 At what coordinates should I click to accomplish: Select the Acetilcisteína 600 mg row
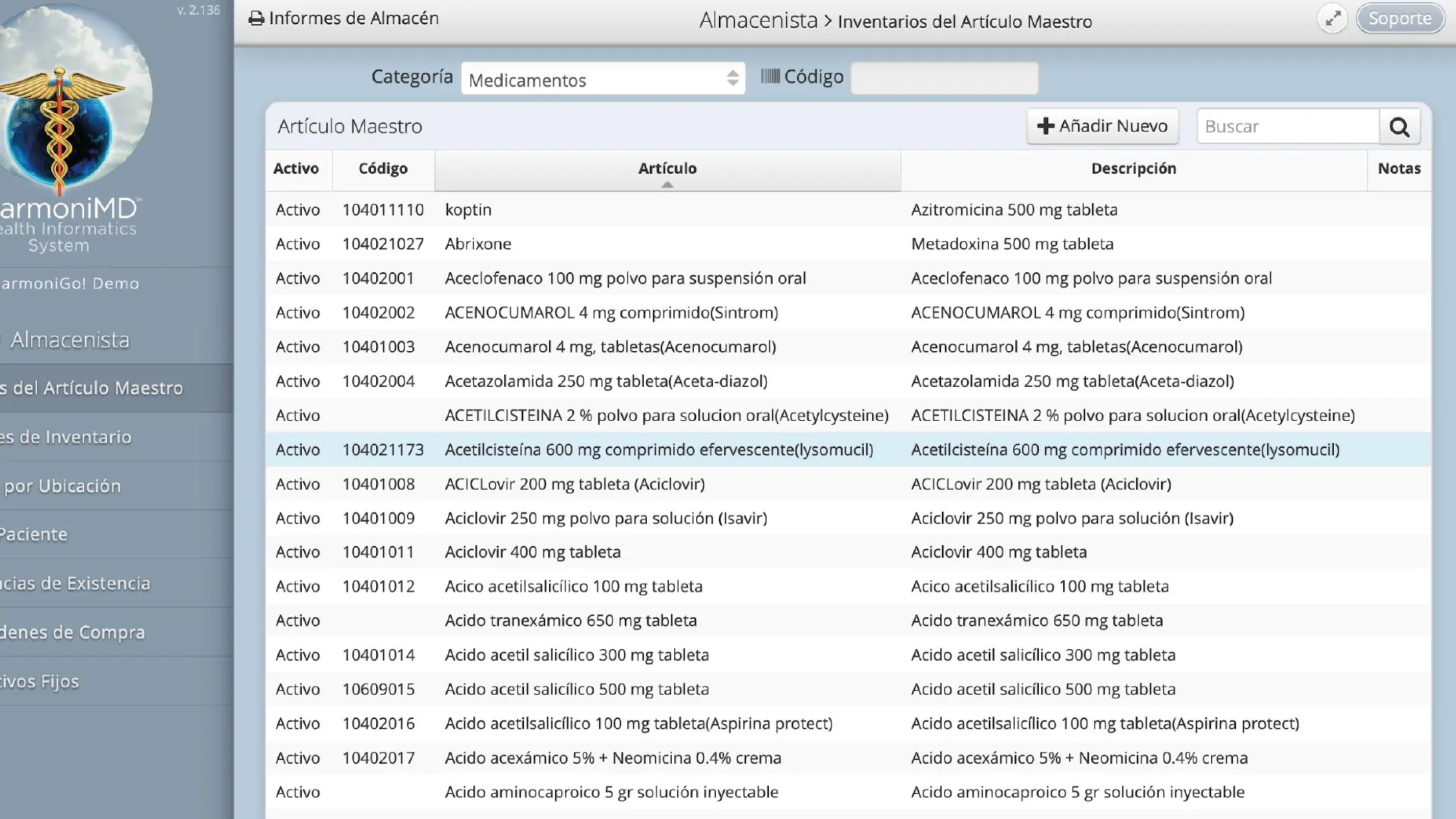pos(848,450)
